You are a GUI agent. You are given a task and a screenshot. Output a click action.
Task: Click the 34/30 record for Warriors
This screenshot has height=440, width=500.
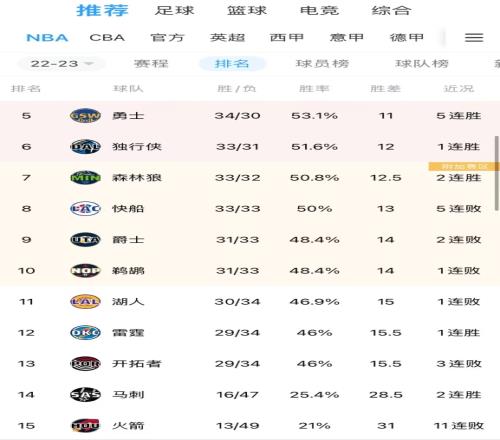[x=237, y=116]
